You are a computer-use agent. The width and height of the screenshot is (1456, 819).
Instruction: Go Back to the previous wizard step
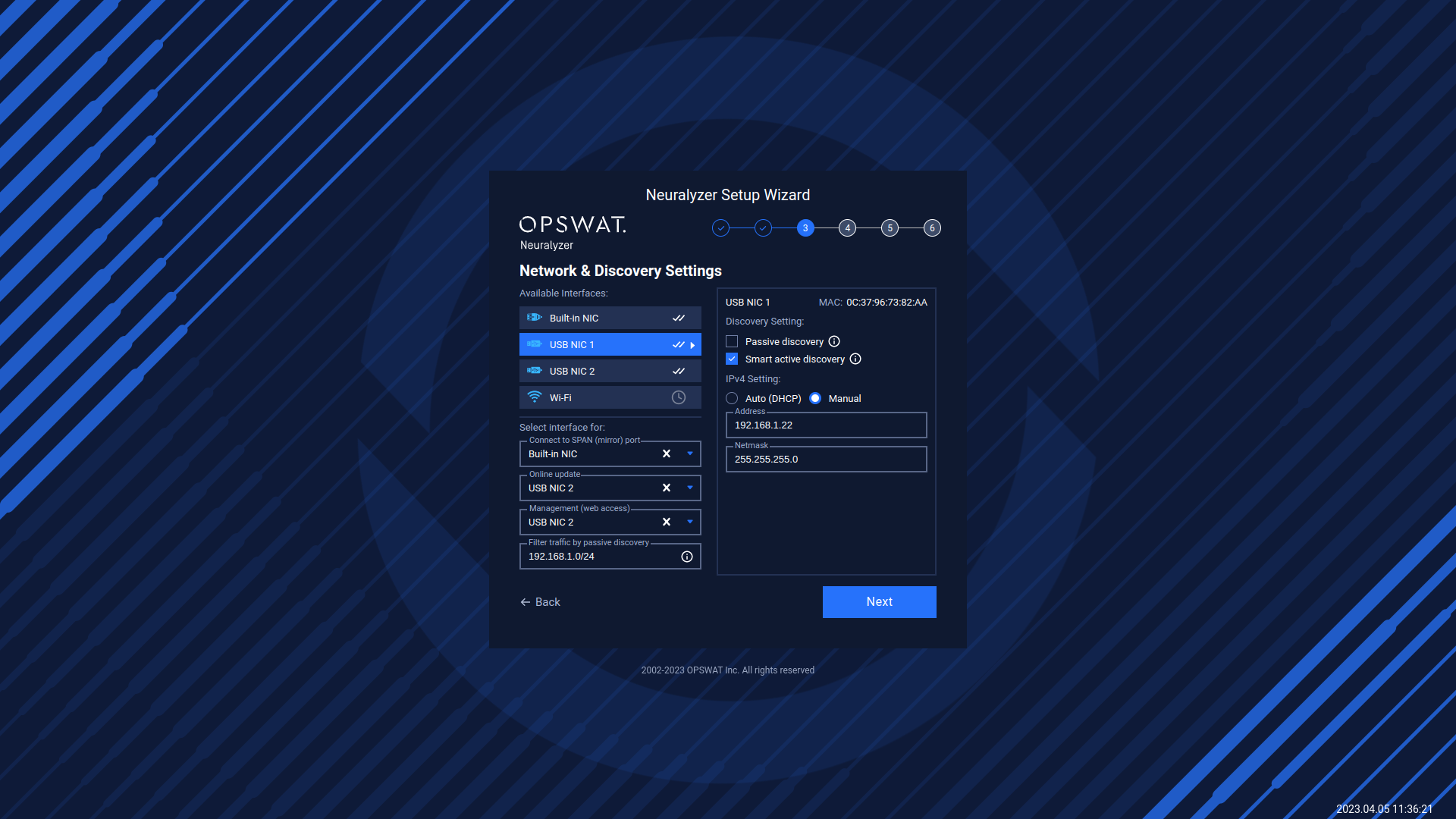click(x=540, y=602)
